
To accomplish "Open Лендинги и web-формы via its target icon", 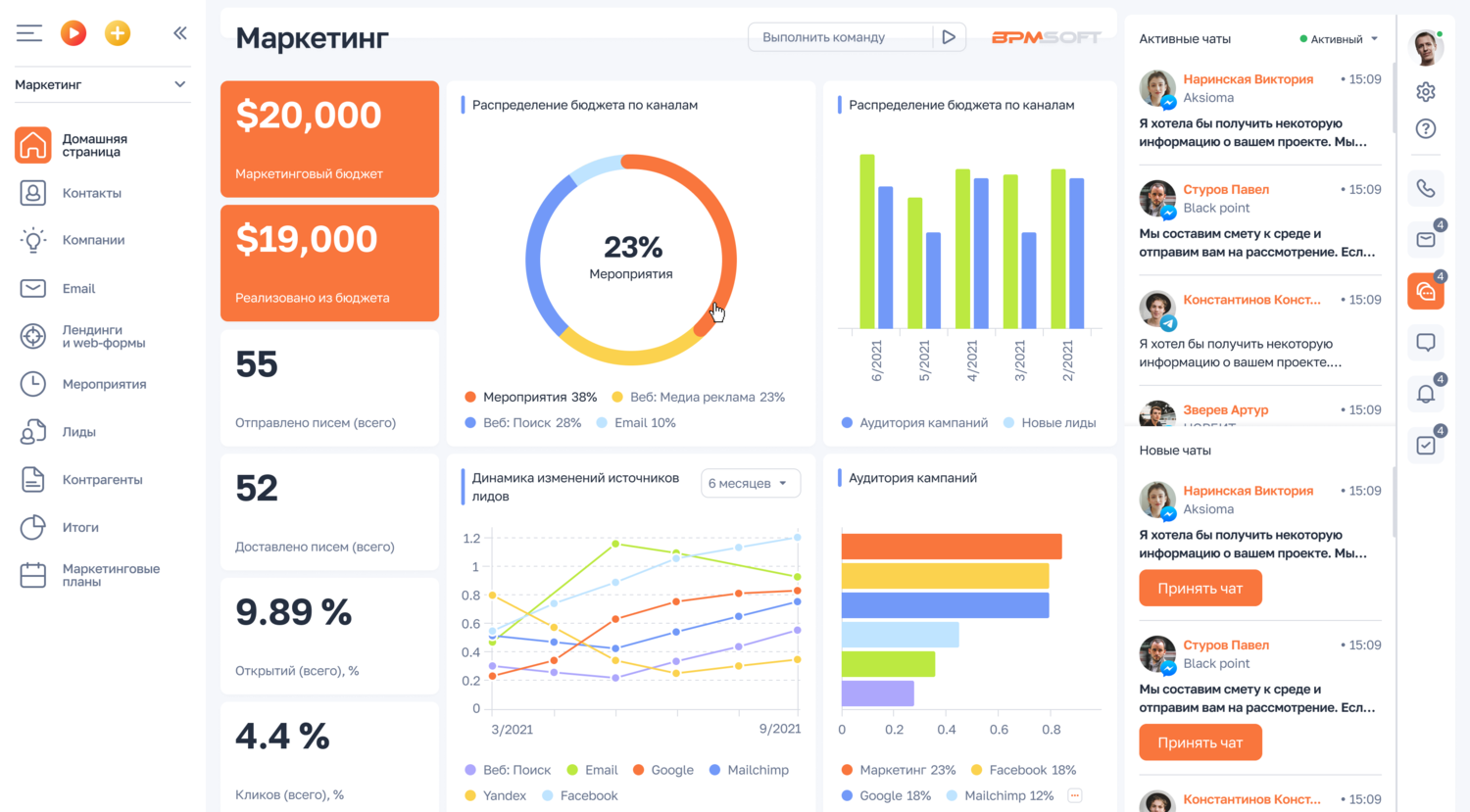I will click(32, 335).
